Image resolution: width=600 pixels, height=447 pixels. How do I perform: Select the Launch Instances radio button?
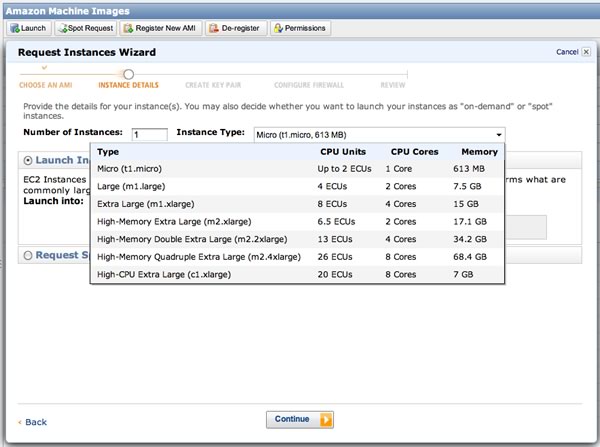[28, 160]
